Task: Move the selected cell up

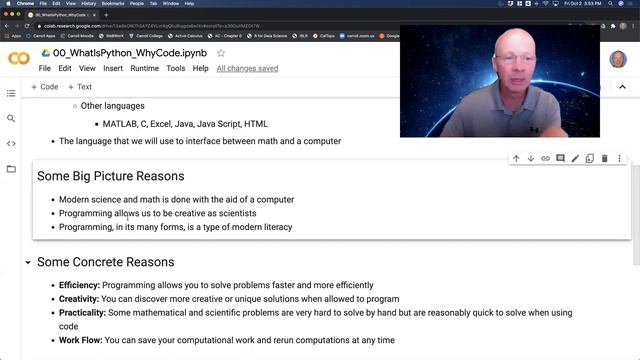Action: (x=516, y=158)
